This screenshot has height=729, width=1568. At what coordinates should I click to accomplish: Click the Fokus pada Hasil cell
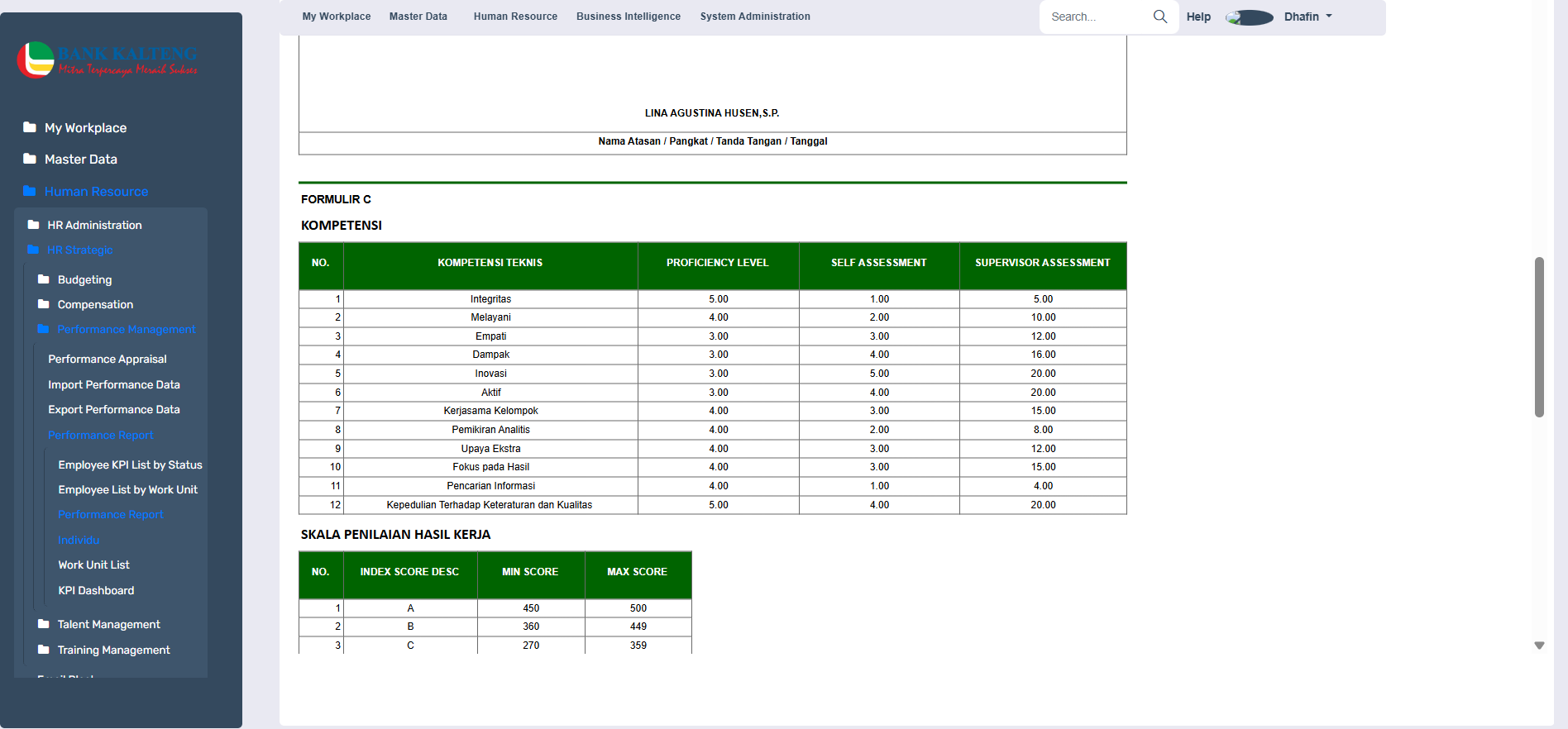pyautogui.click(x=490, y=467)
